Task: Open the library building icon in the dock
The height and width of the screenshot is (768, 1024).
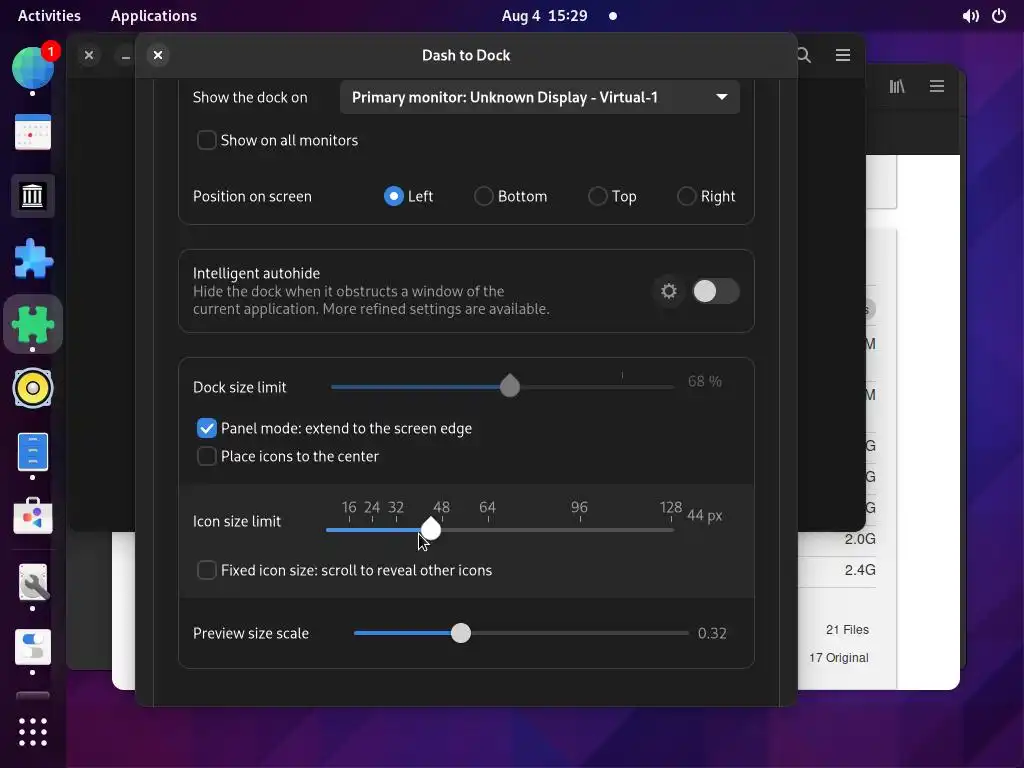Action: point(33,195)
